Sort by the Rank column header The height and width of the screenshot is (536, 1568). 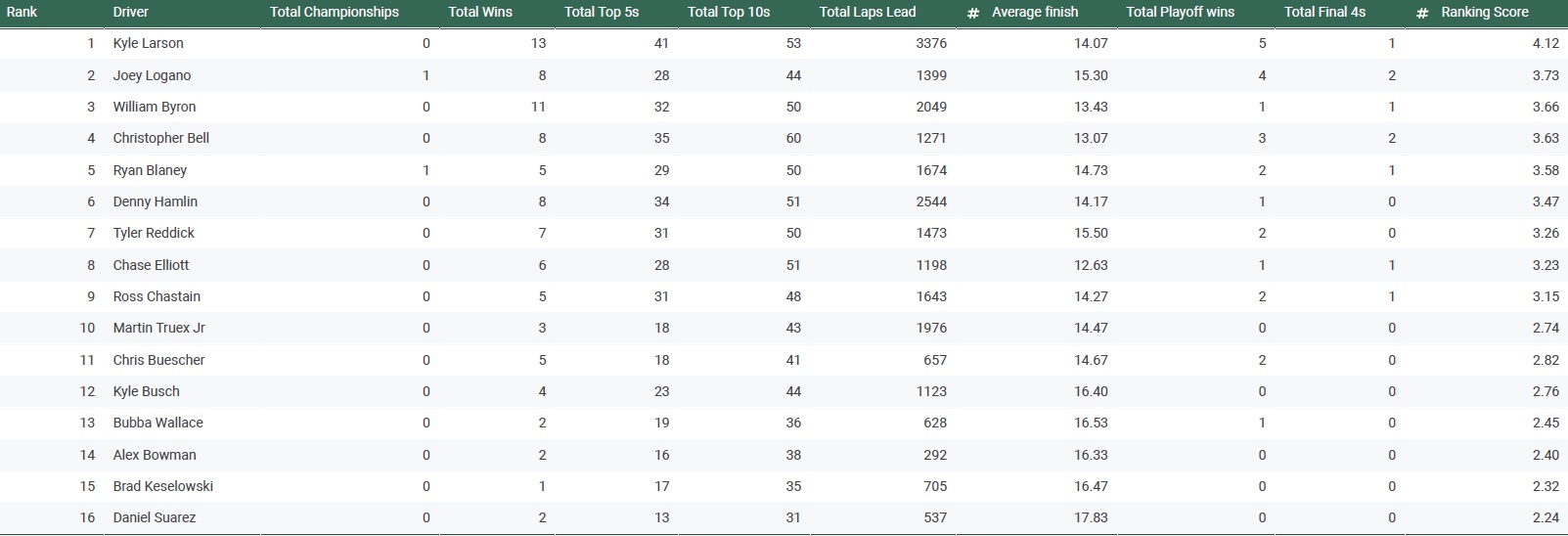point(22,12)
